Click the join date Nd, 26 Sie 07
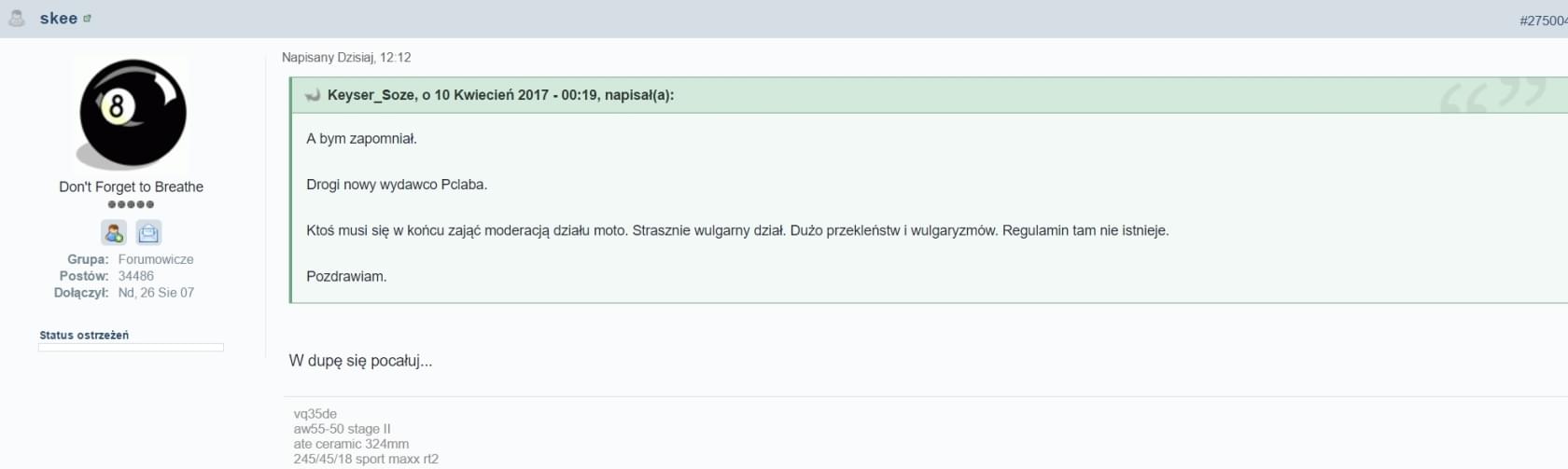Image resolution: width=1568 pixels, height=469 pixels. (x=156, y=293)
